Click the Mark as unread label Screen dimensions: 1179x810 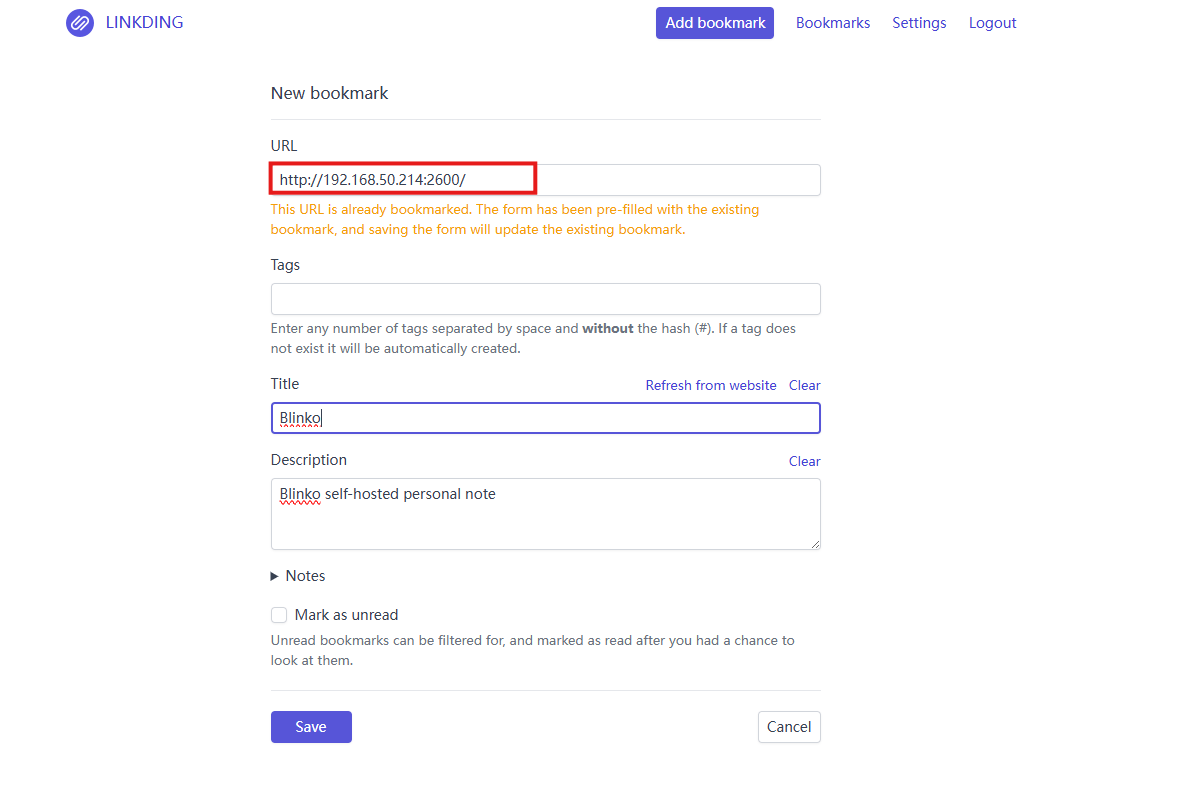point(346,615)
